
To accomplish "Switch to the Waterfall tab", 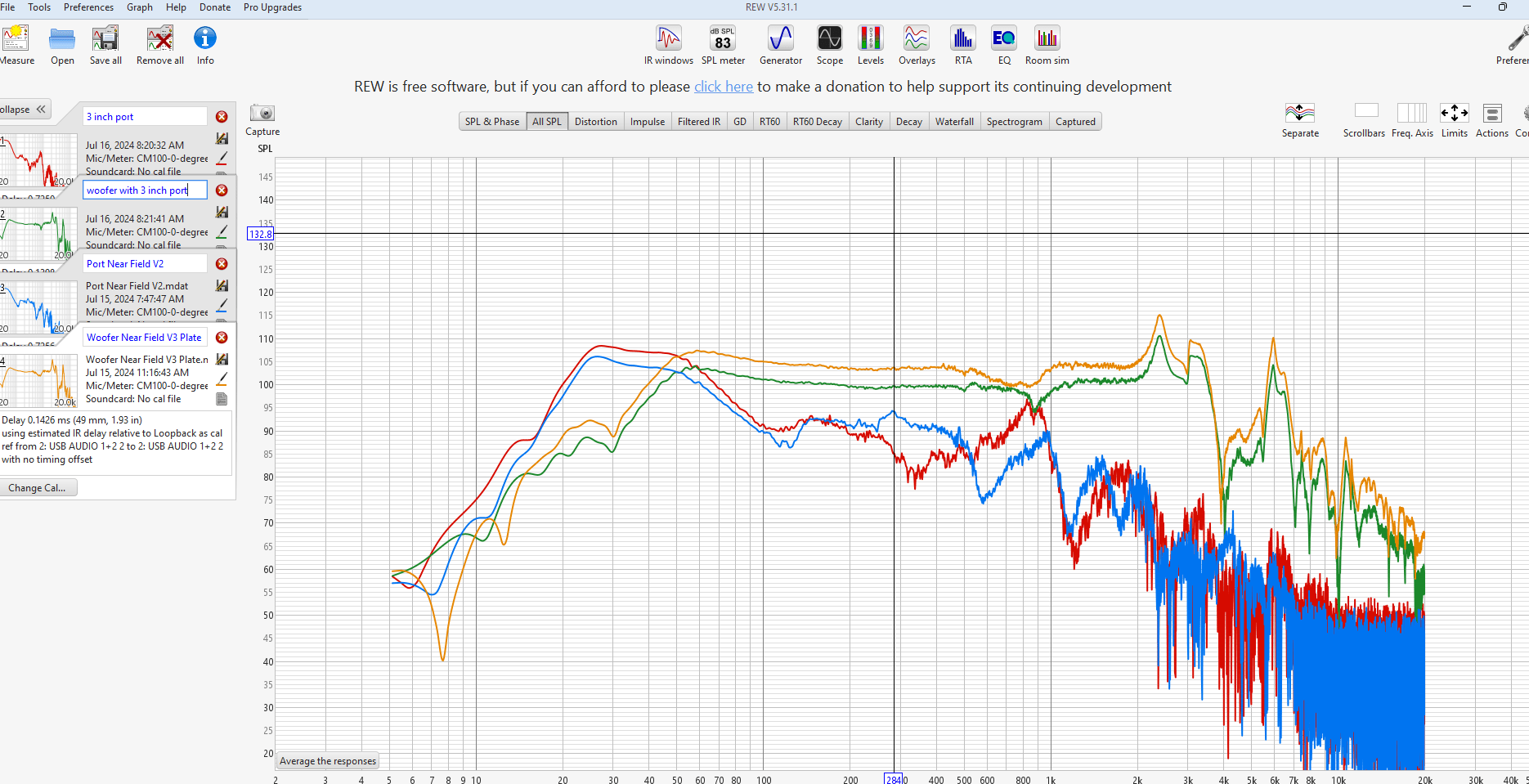I will (954, 122).
